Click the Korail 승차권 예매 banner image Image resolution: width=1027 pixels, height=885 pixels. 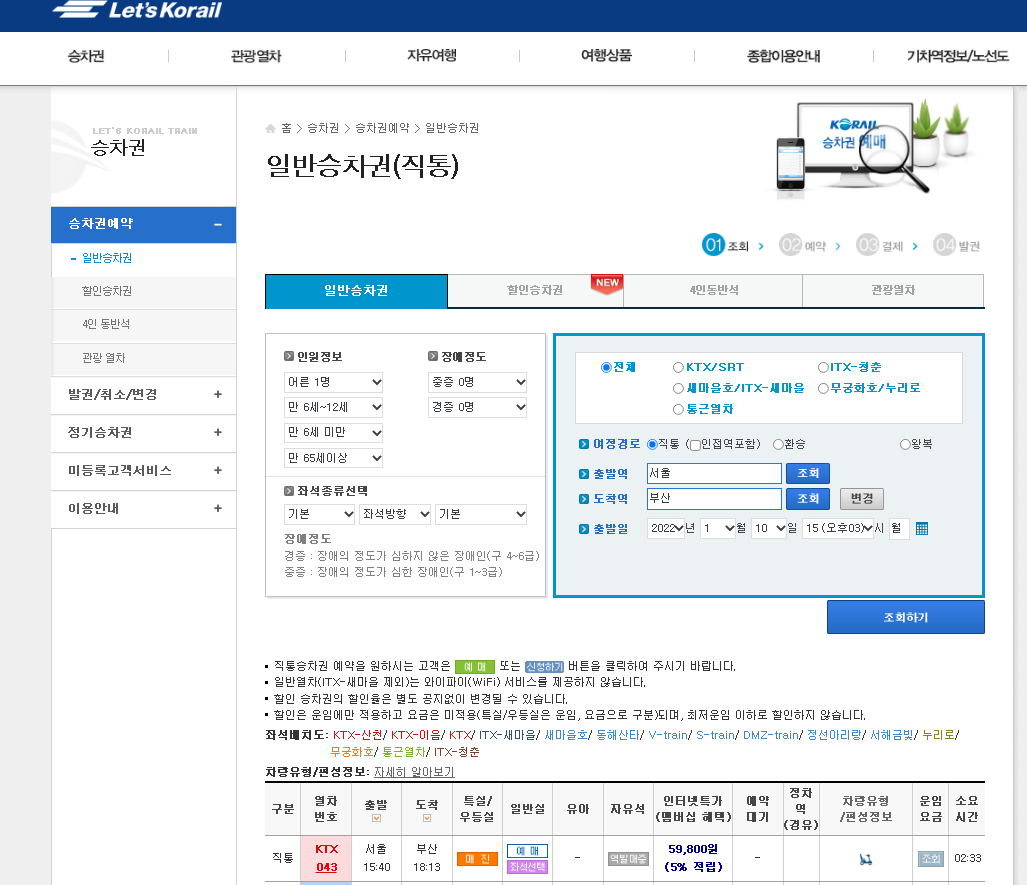(871, 147)
